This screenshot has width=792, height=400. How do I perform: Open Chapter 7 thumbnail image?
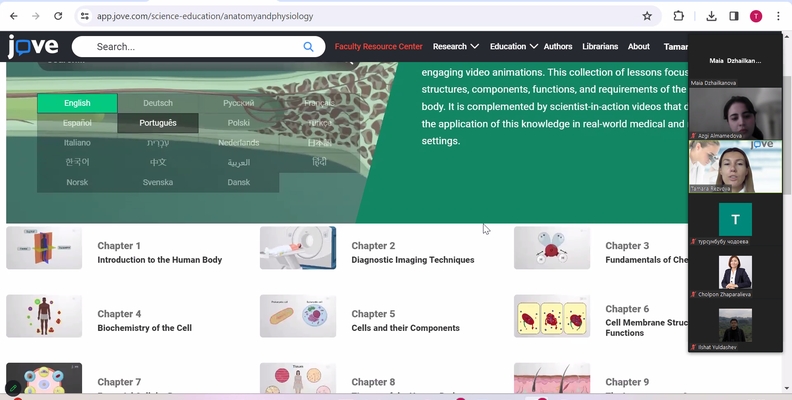click(x=44, y=378)
